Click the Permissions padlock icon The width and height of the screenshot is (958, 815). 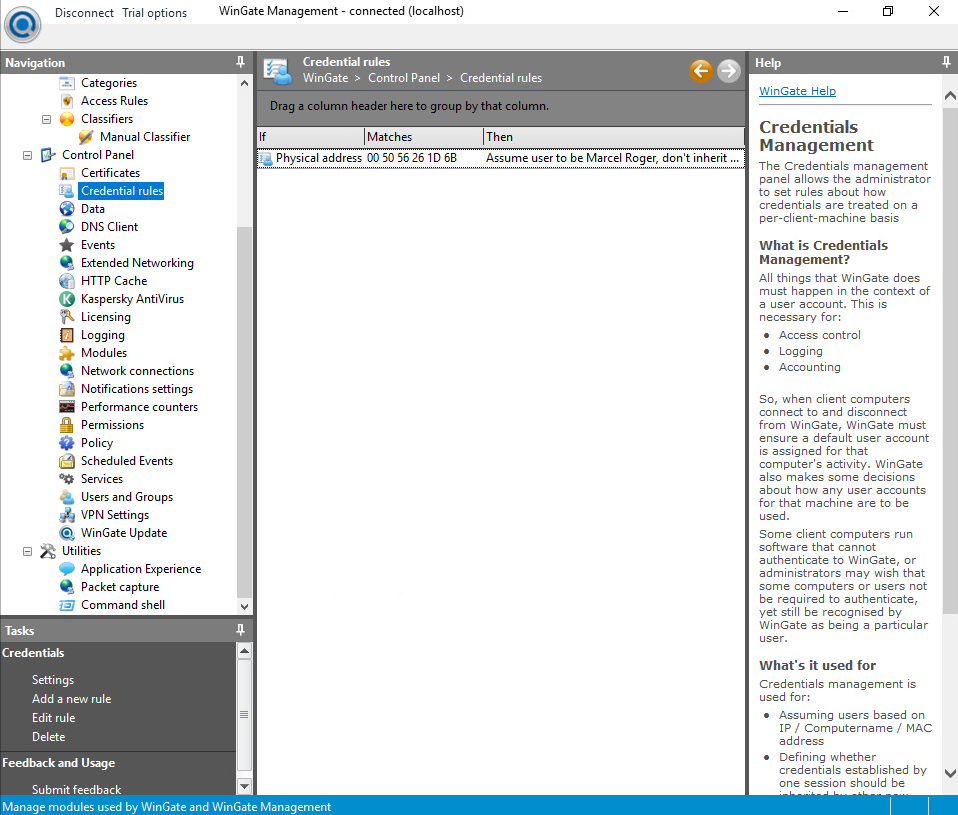pyautogui.click(x=67, y=425)
